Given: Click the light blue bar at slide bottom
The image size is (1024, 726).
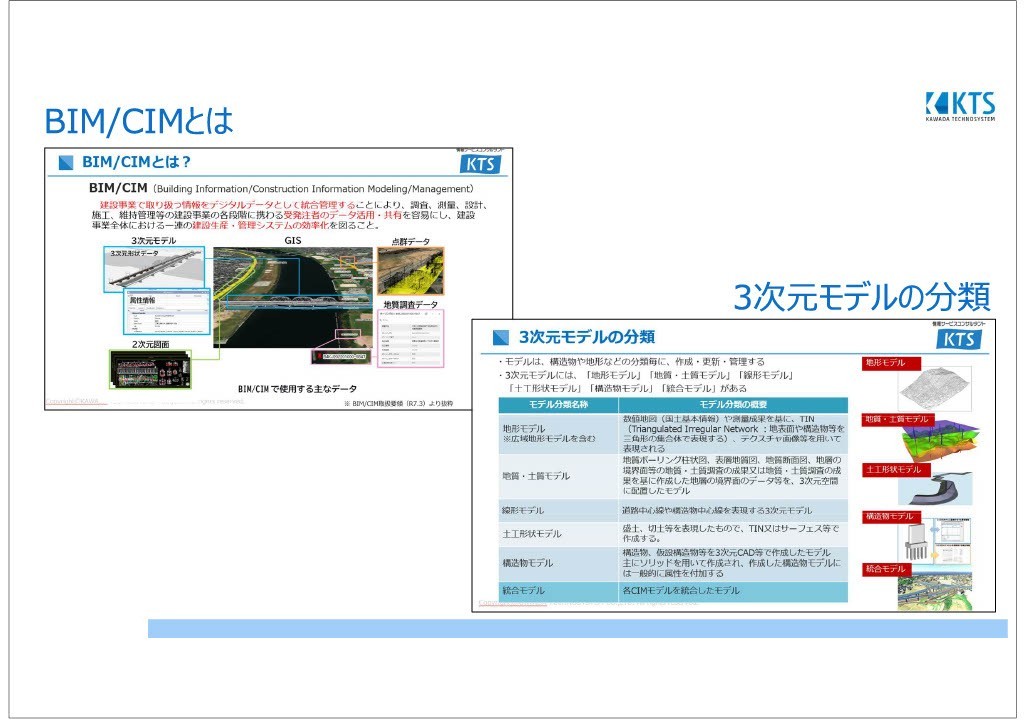Looking at the screenshot, I should point(577,628).
